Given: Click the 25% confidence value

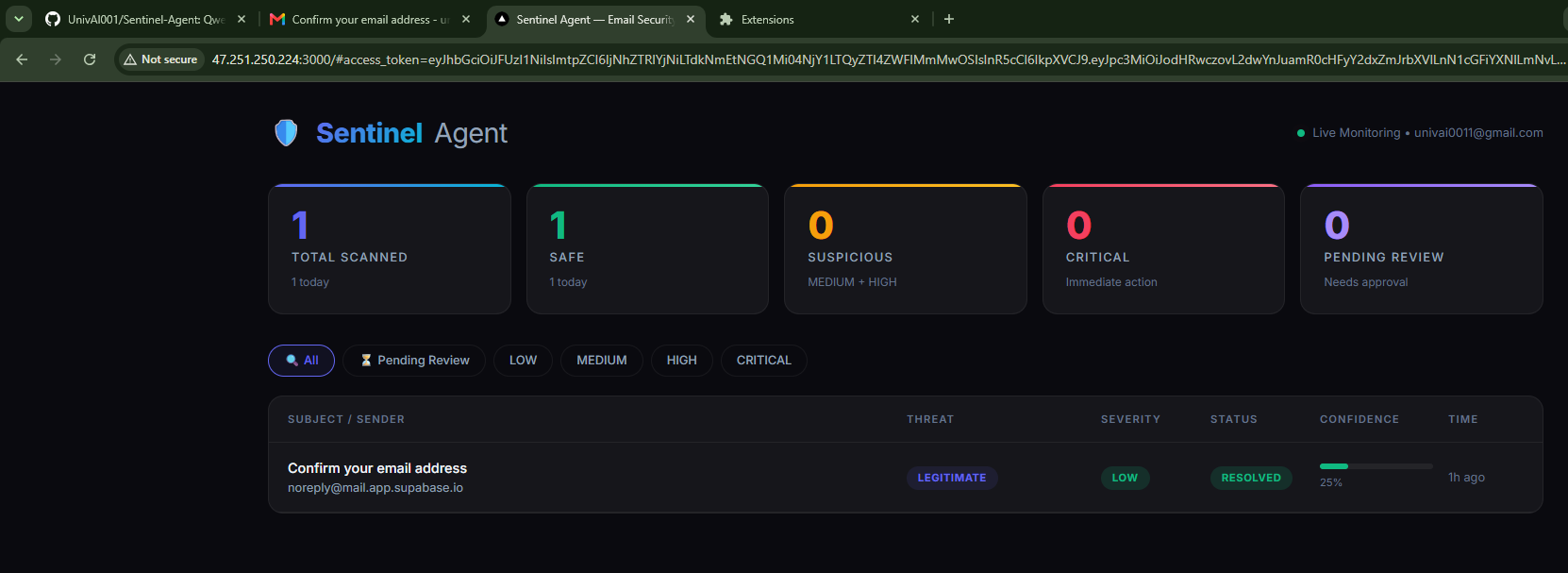Looking at the screenshot, I should point(1331,482).
